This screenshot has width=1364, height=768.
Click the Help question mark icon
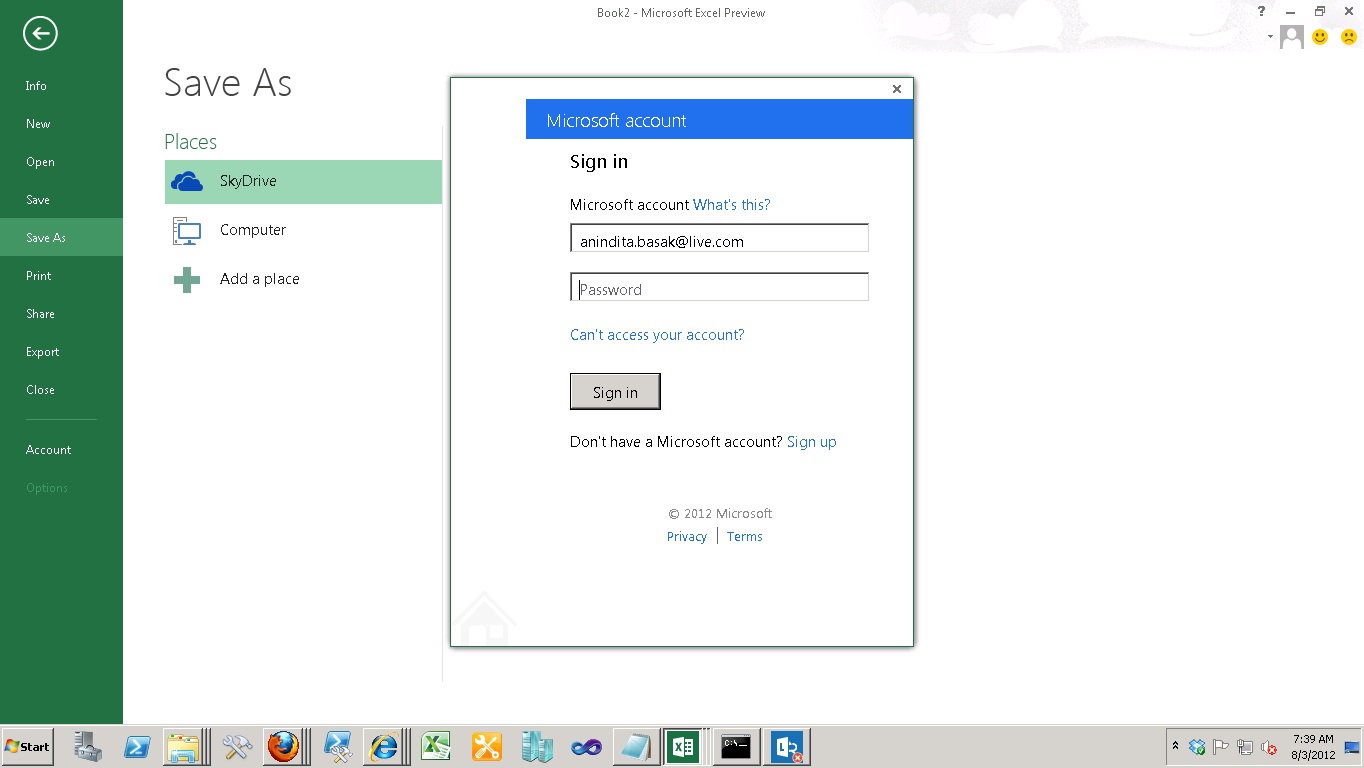pos(1261,12)
